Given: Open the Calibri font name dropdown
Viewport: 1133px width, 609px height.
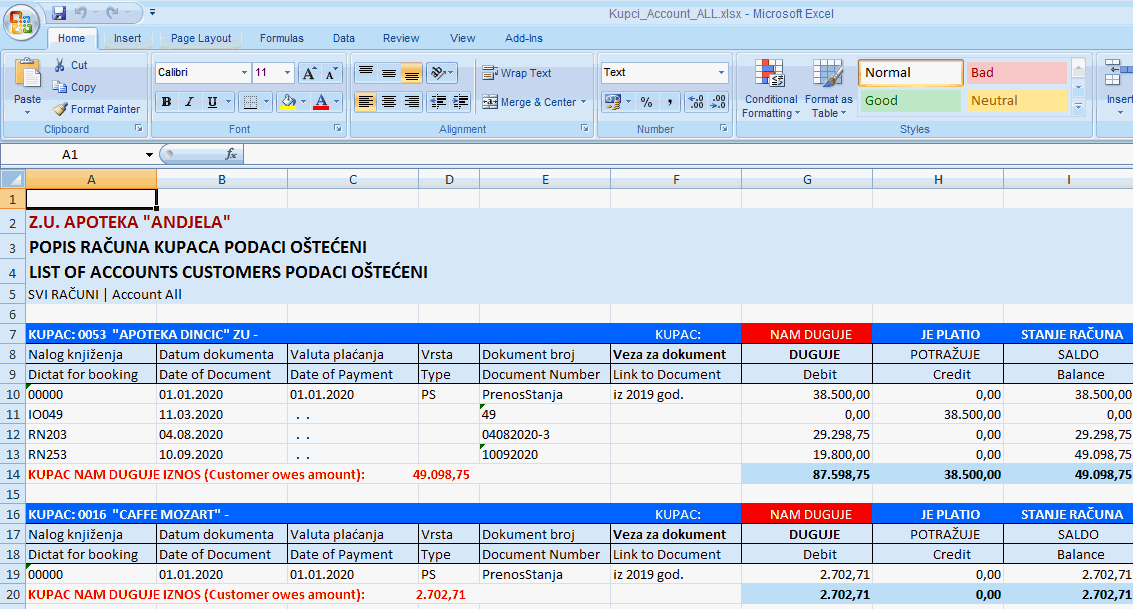Looking at the screenshot, I should pos(244,73).
